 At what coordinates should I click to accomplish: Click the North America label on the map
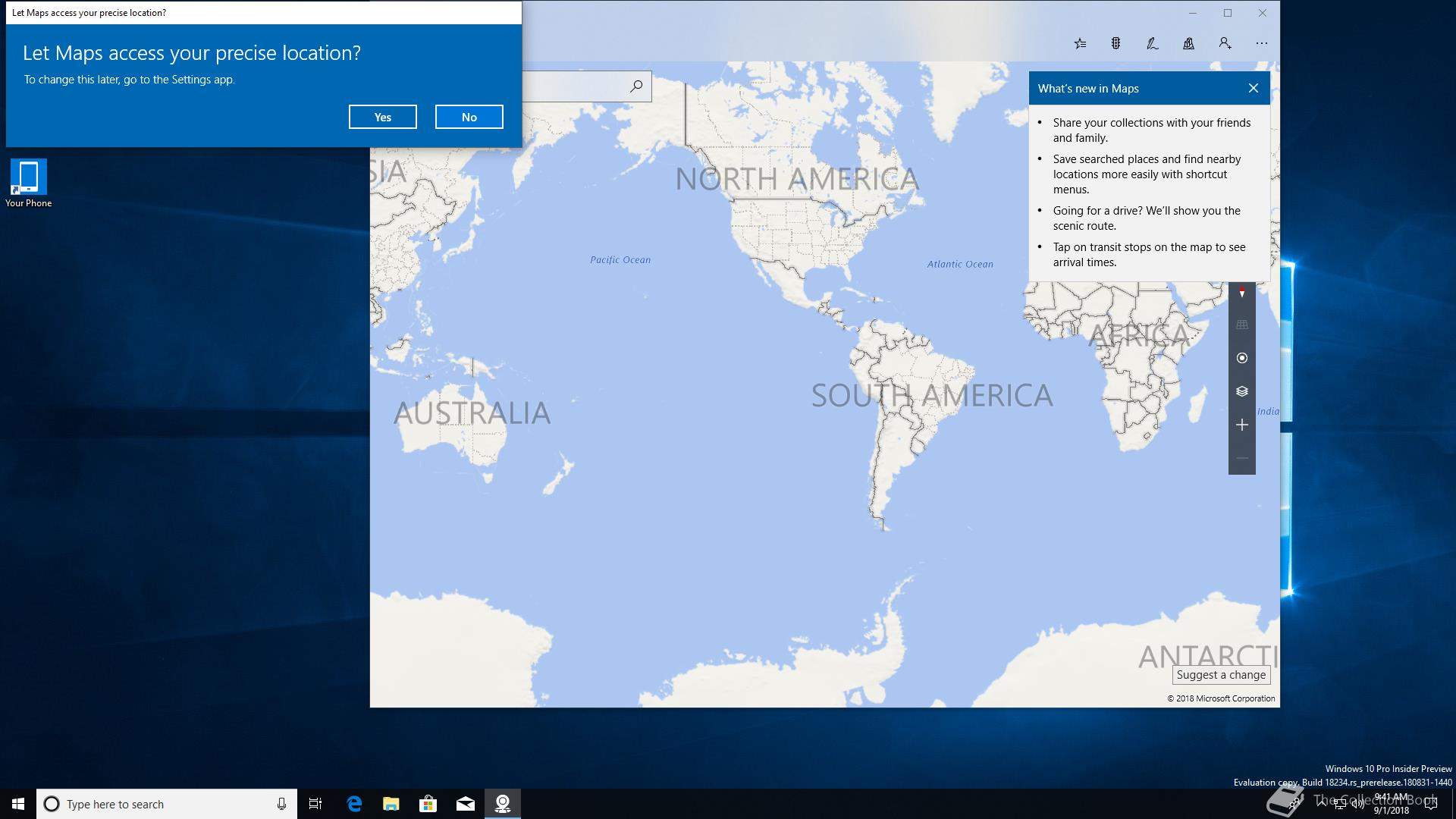coord(797,179)
